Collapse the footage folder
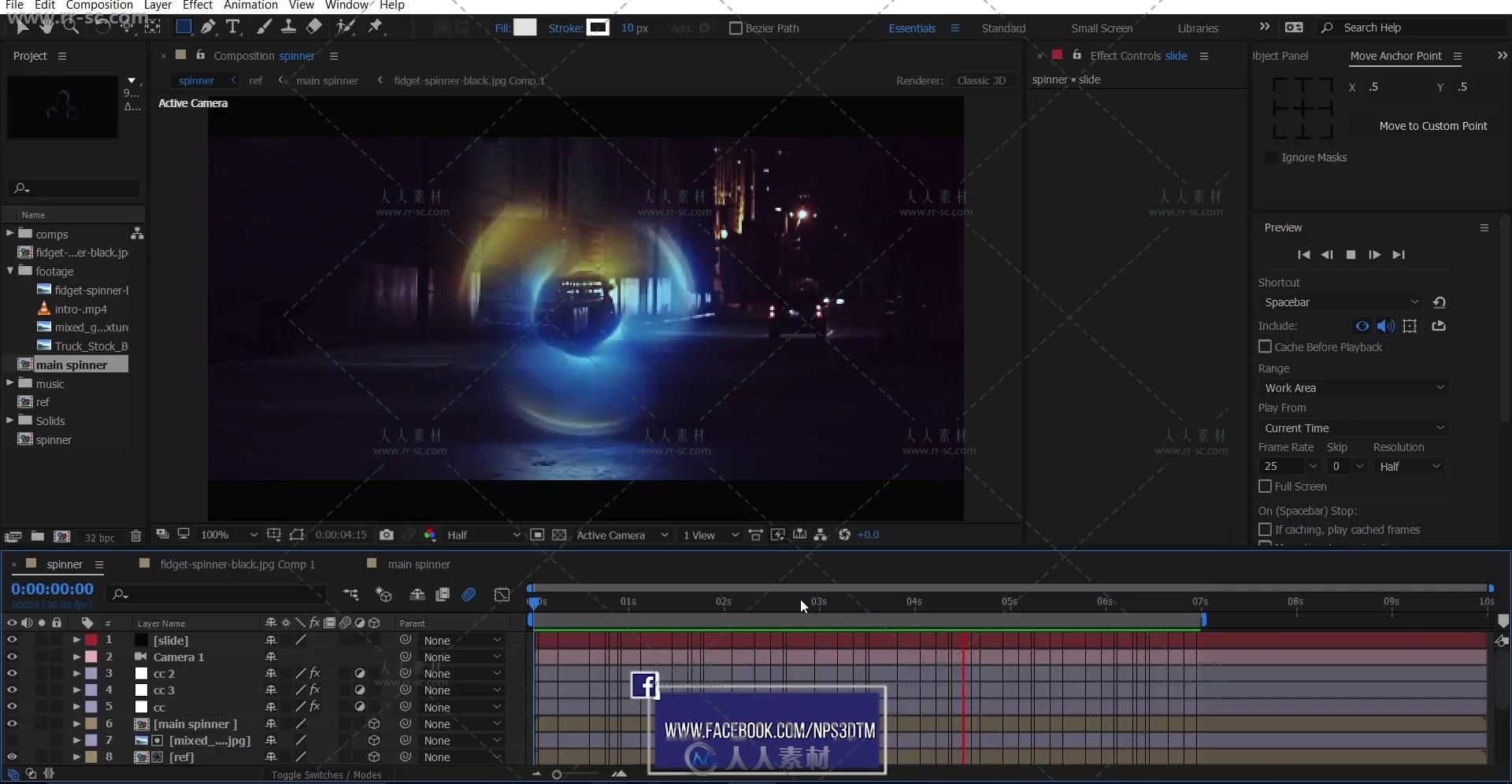This screenshot has height=784, width=1512. tap(9, 271)
